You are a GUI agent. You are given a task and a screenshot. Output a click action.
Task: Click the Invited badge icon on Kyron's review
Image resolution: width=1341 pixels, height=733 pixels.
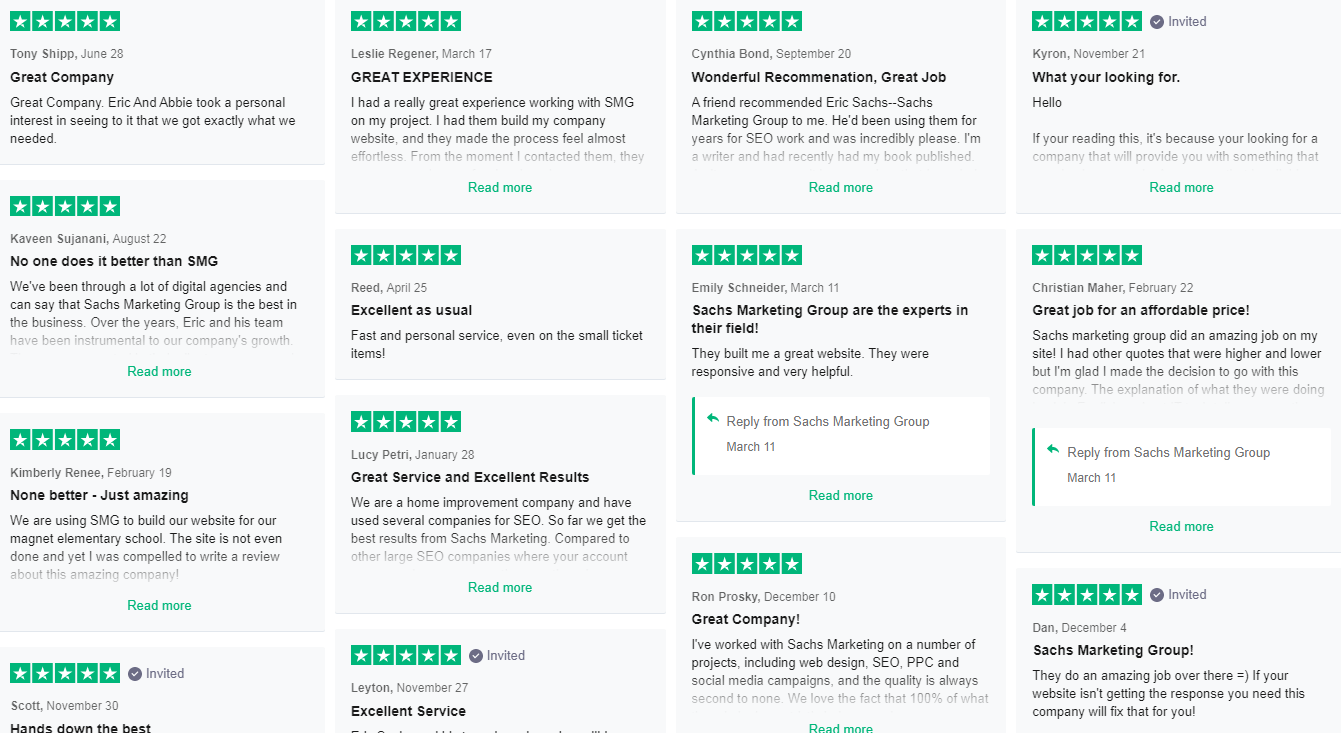[x=1157, y=21]
